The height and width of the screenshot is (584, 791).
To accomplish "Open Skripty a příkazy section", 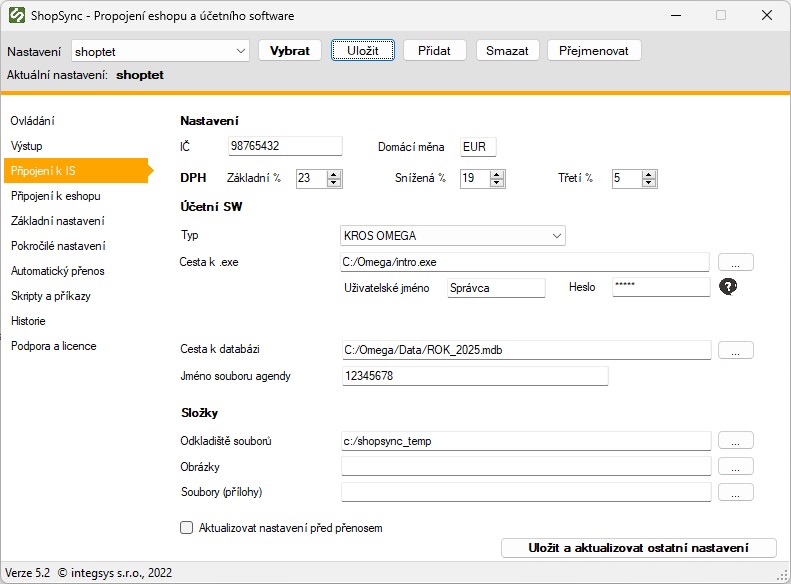I will click(x=50, y=296).
